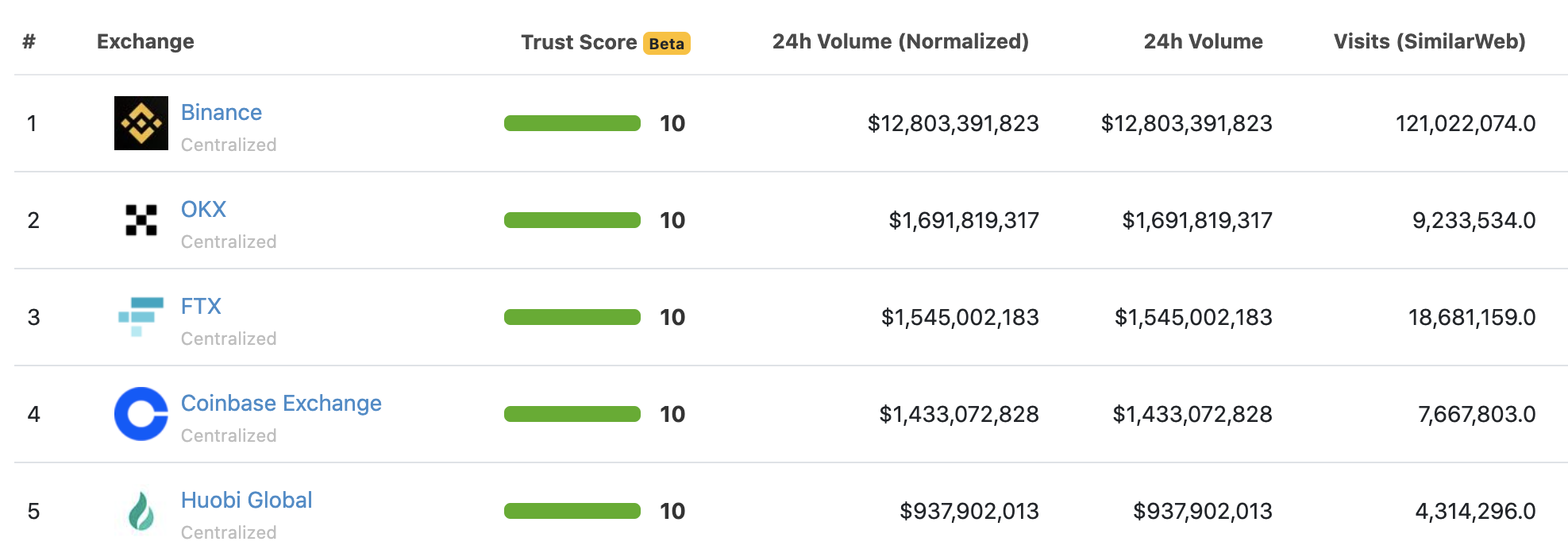1568x557 pixels.
Task: Go to Coinbase Exchange page
Action: [281, 403]
